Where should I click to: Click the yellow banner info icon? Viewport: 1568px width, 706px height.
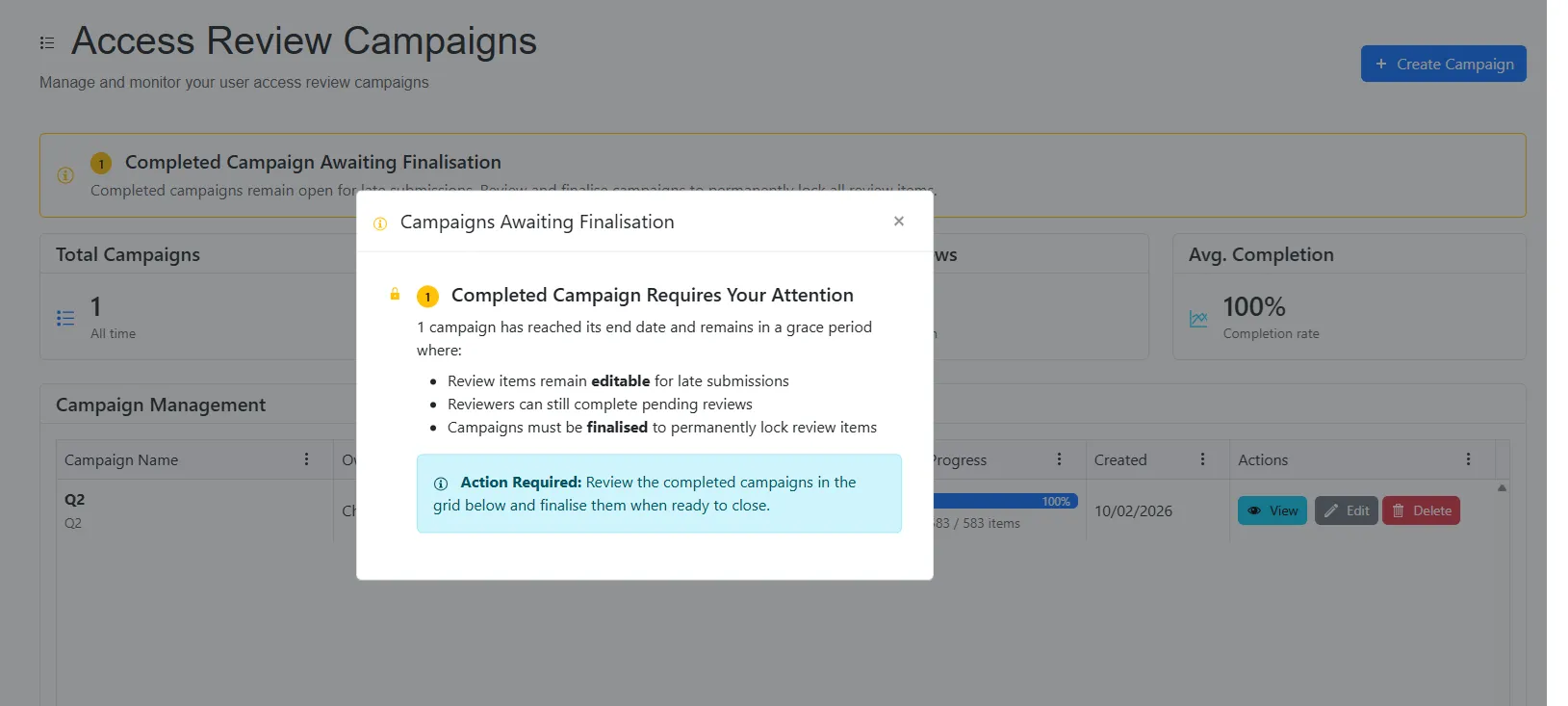pos(65,175)
